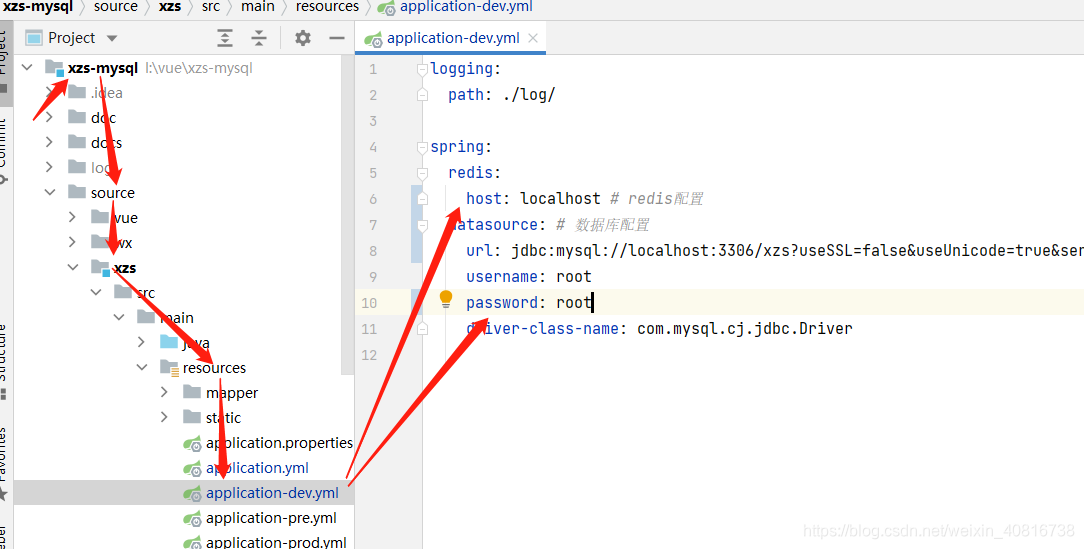
Task: Click breadcrumb src in navigation bar
Action: point(211,7)
